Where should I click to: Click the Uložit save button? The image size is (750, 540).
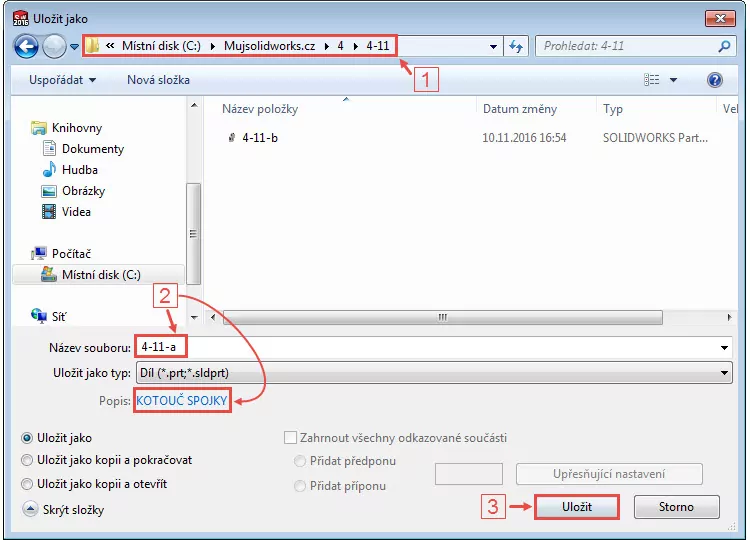click(x=577, y=507)
